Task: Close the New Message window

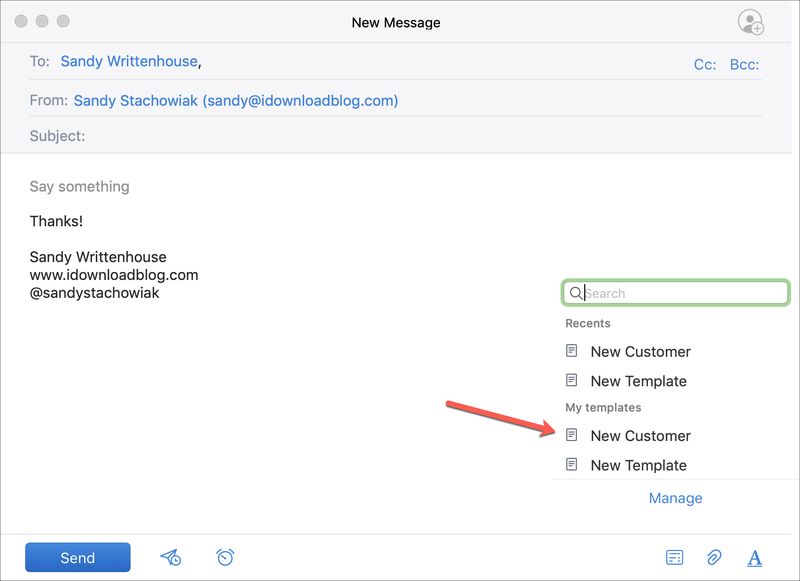Action: click(21, 21)
